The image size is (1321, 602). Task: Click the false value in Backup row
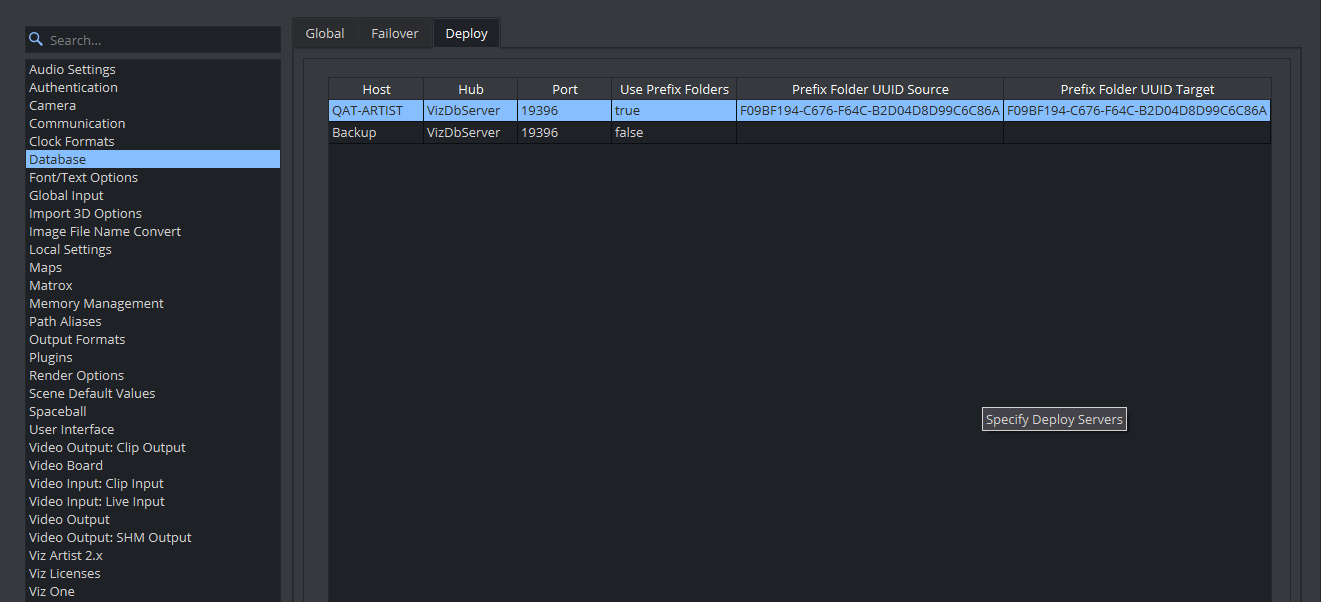pyautogui.click(x=629, y=132)
